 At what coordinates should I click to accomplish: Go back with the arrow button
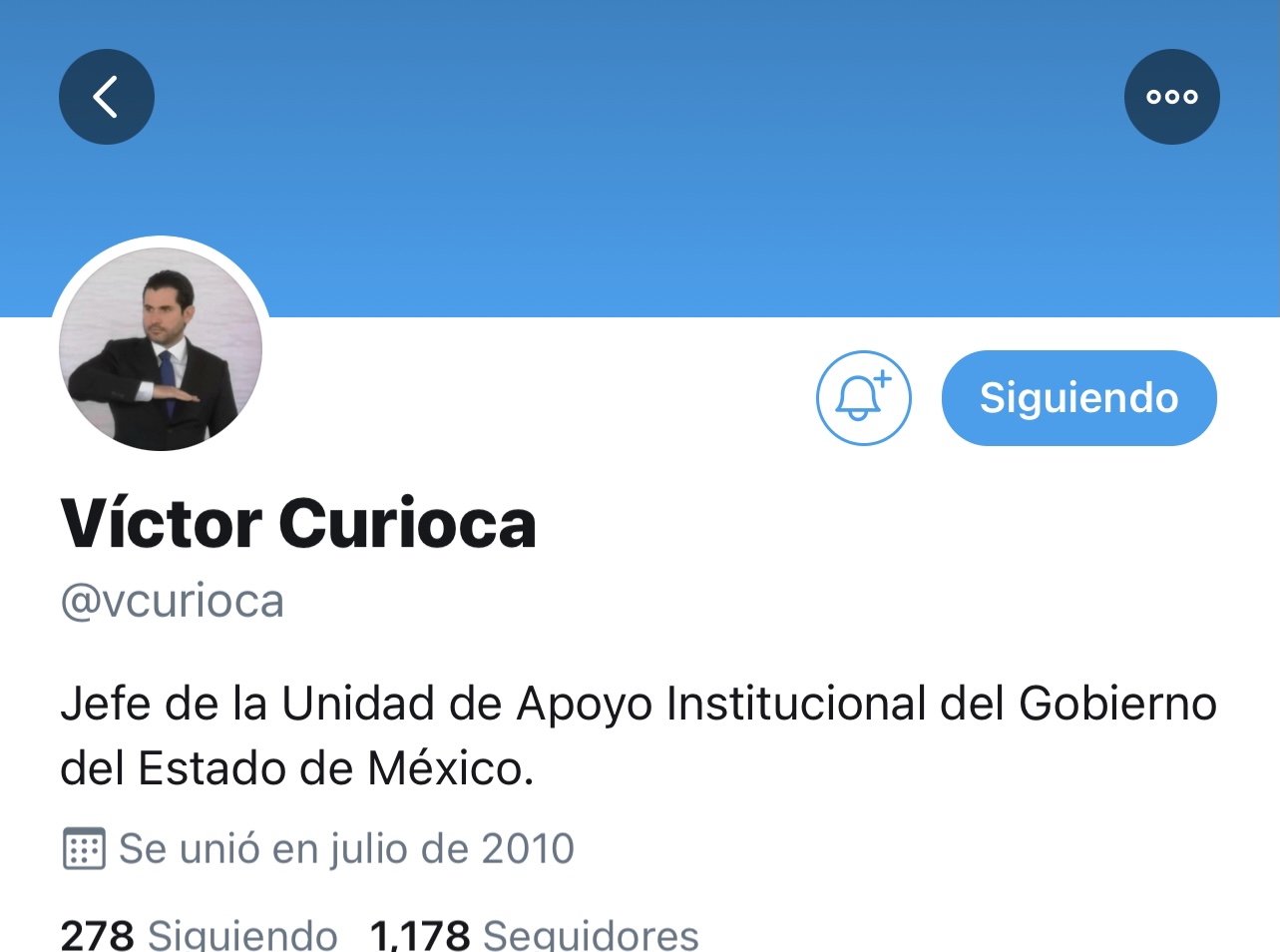107,97
